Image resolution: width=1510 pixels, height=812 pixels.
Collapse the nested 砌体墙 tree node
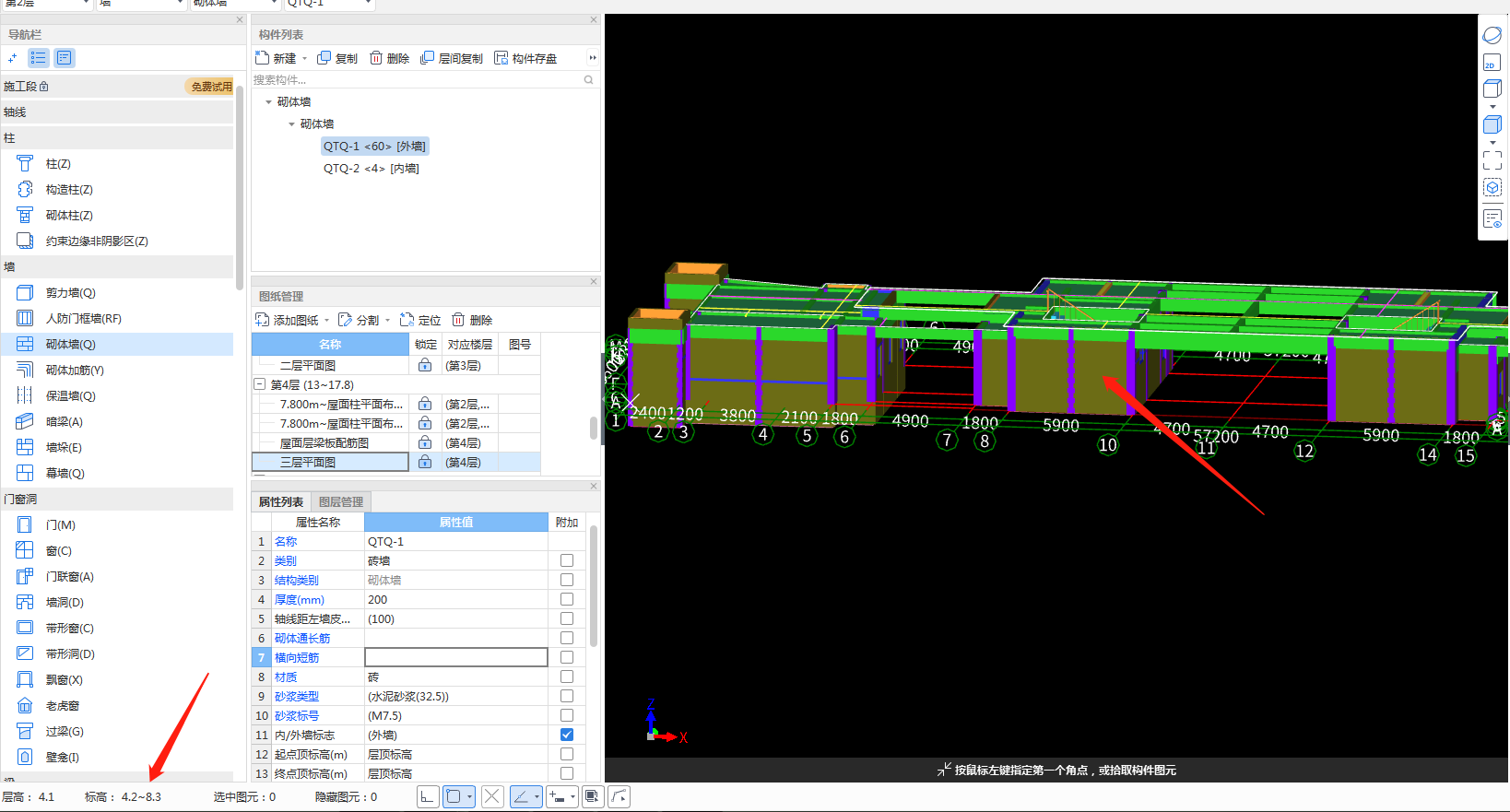[x=292, y=124]
